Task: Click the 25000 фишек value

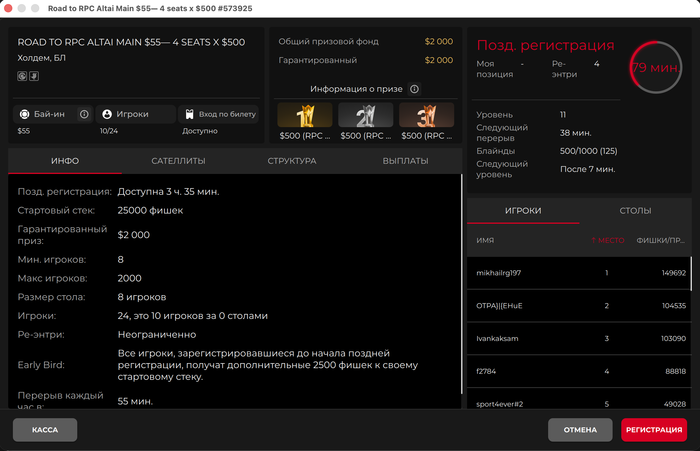Action: tap(150, 210)
